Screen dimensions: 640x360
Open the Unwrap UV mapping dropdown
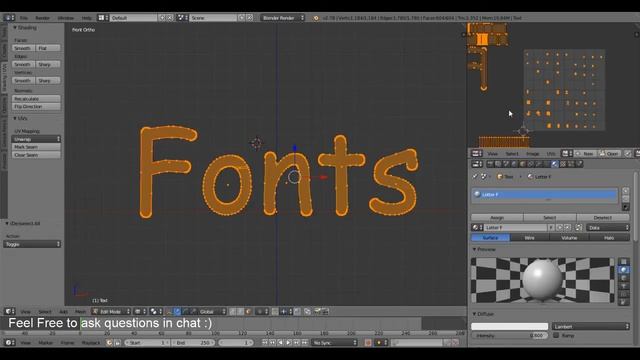(x=36, y=139)
